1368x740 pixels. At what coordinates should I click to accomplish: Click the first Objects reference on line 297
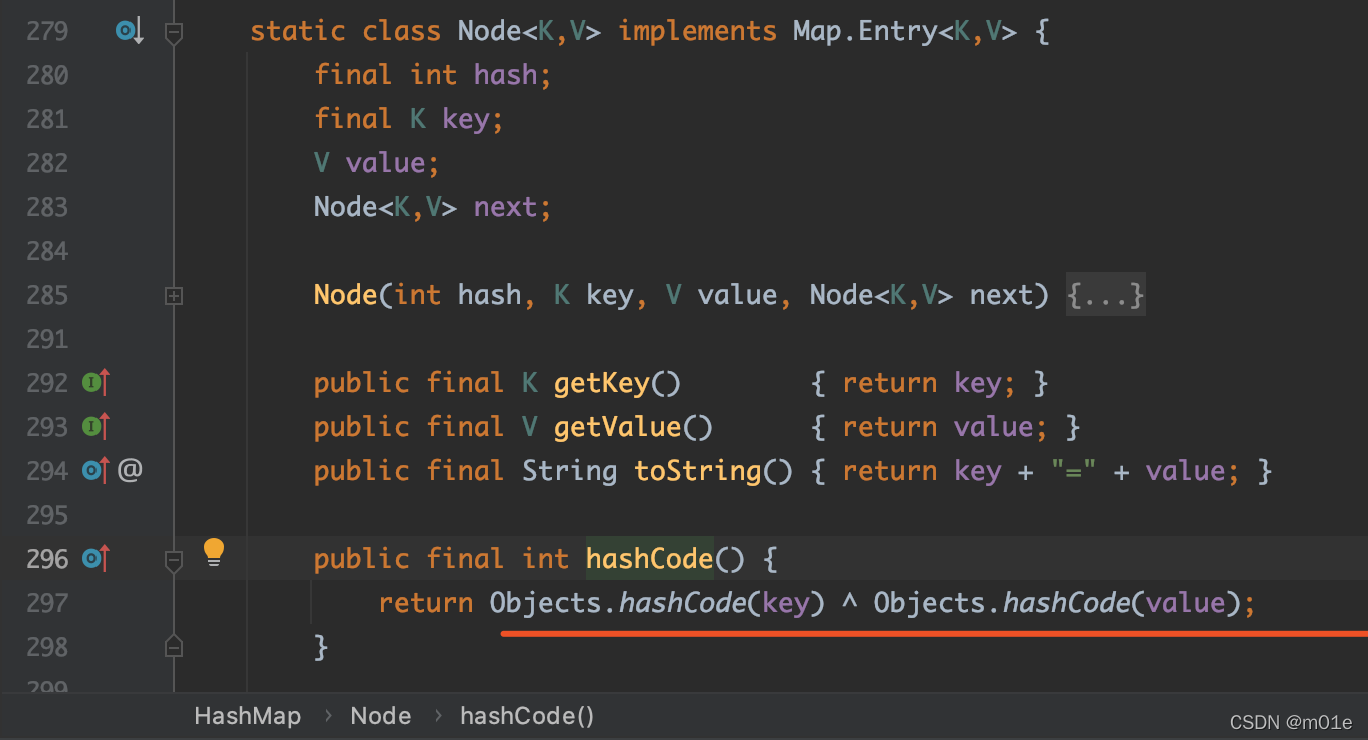(546, 603)
